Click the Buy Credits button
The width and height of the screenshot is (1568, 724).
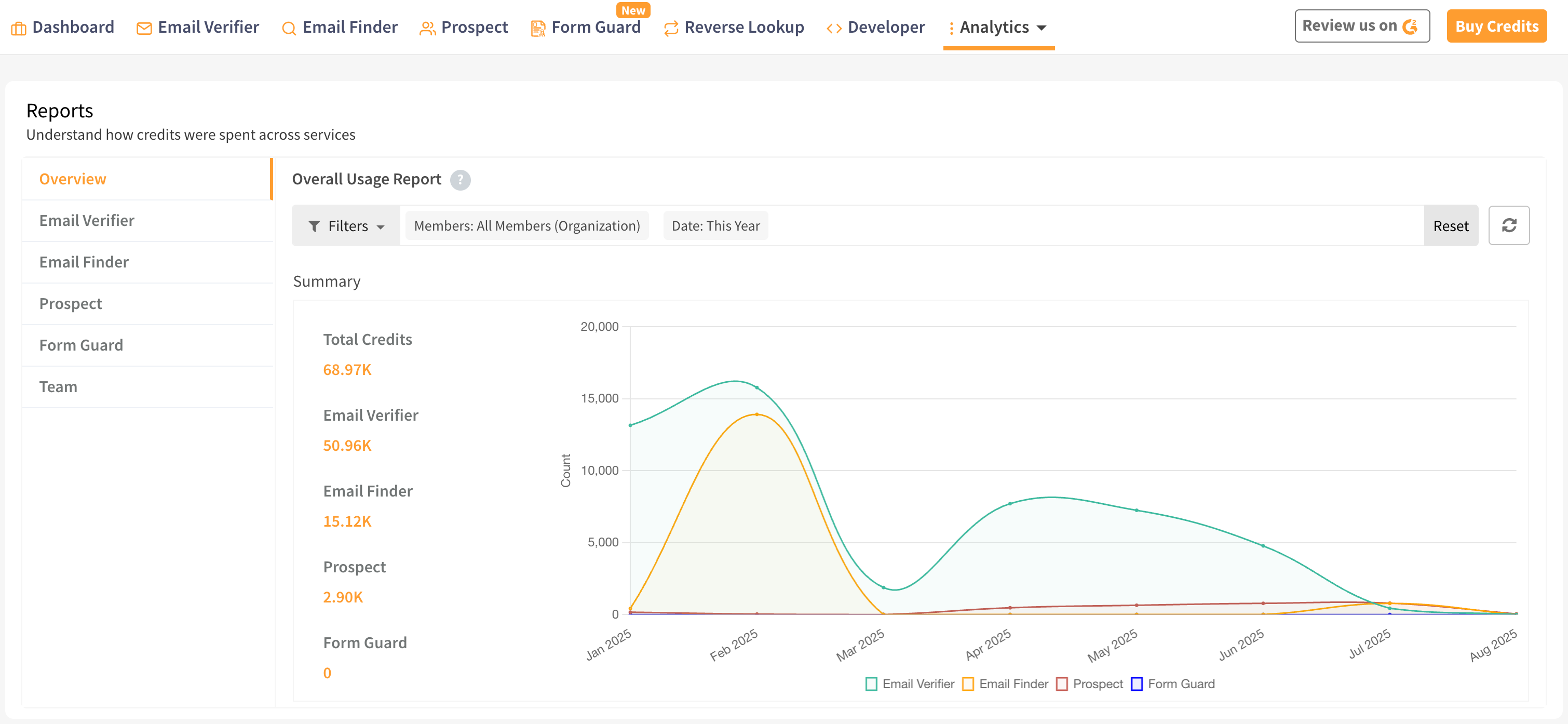pos(1496,26)
